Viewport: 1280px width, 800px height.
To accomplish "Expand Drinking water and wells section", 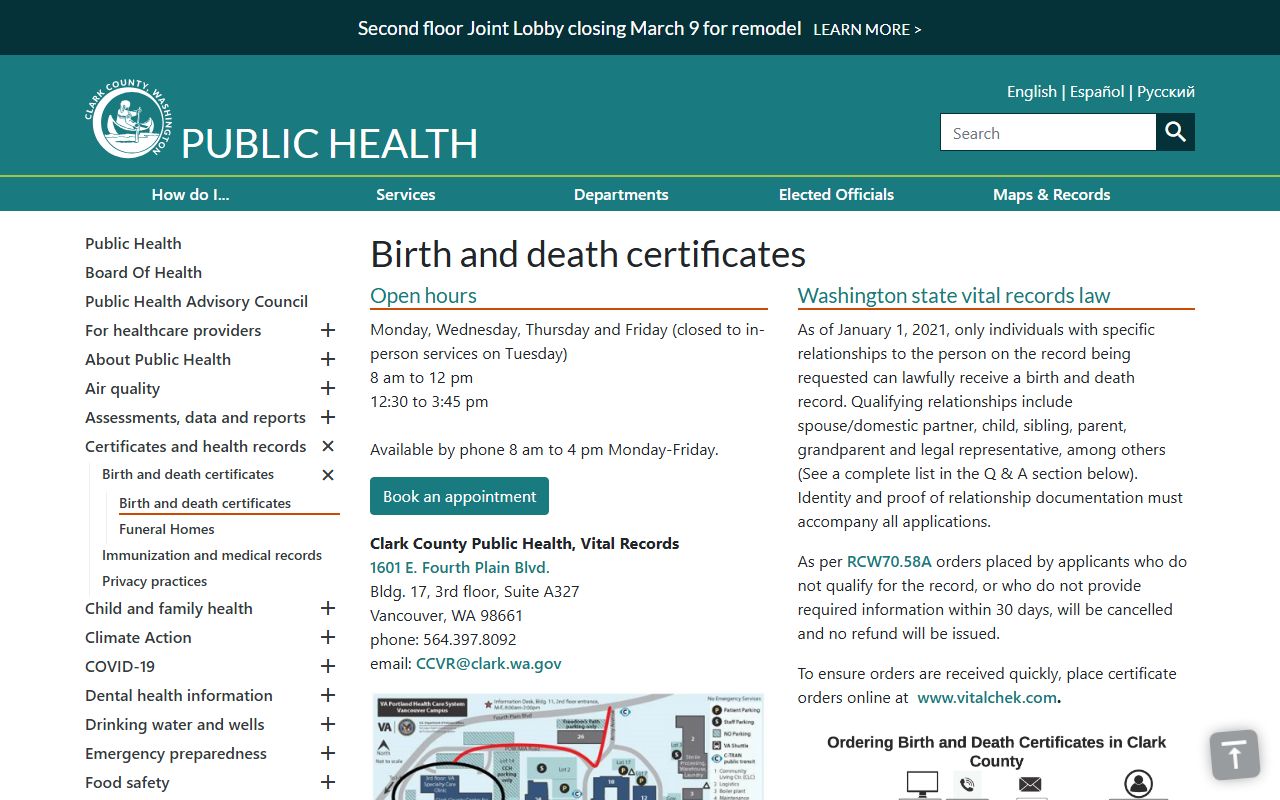I will (327, 724).
